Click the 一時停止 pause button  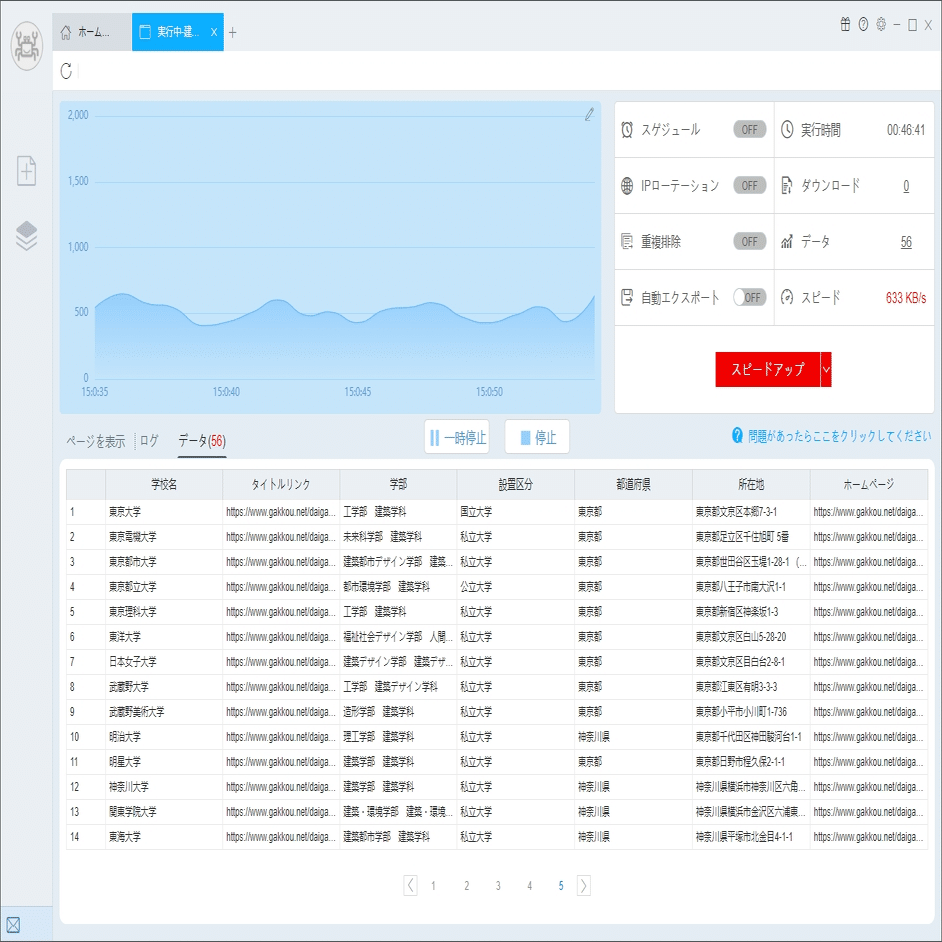[x=457, y=437]
